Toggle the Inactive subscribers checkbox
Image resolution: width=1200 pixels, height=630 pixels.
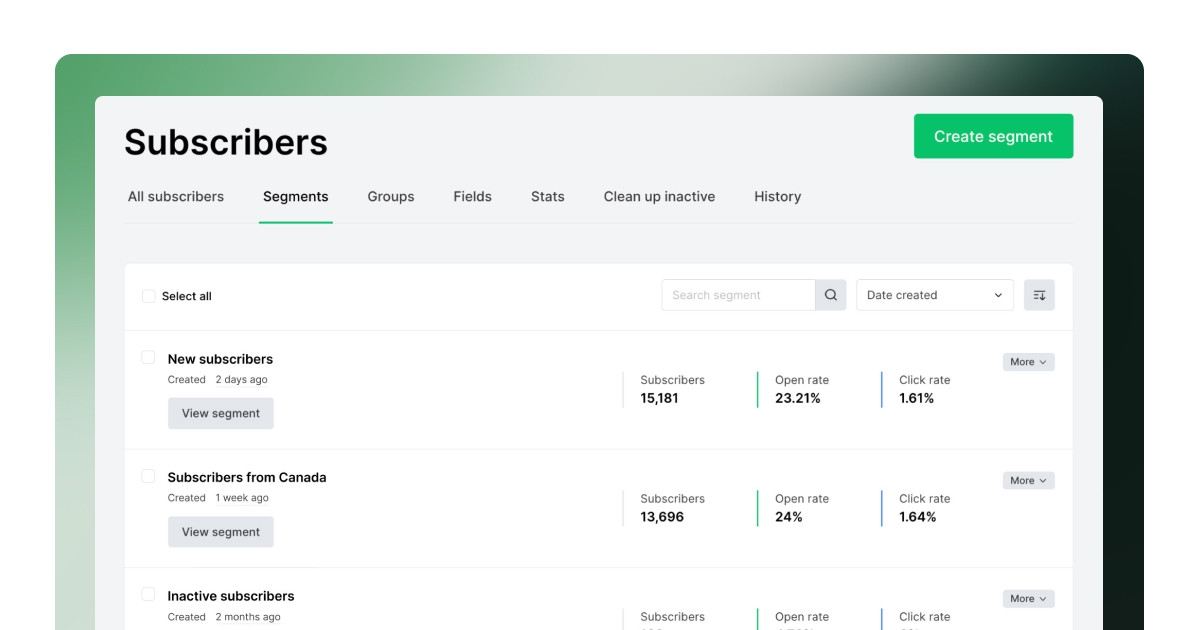148,595
